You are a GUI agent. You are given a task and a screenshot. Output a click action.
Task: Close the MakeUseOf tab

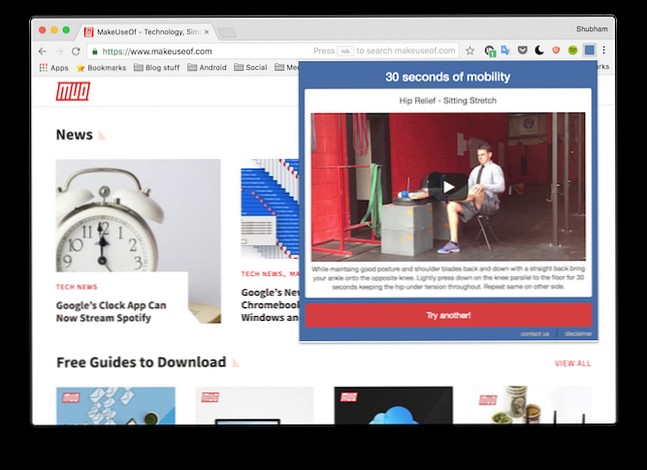pyautogui.click(x=206, y=32)
